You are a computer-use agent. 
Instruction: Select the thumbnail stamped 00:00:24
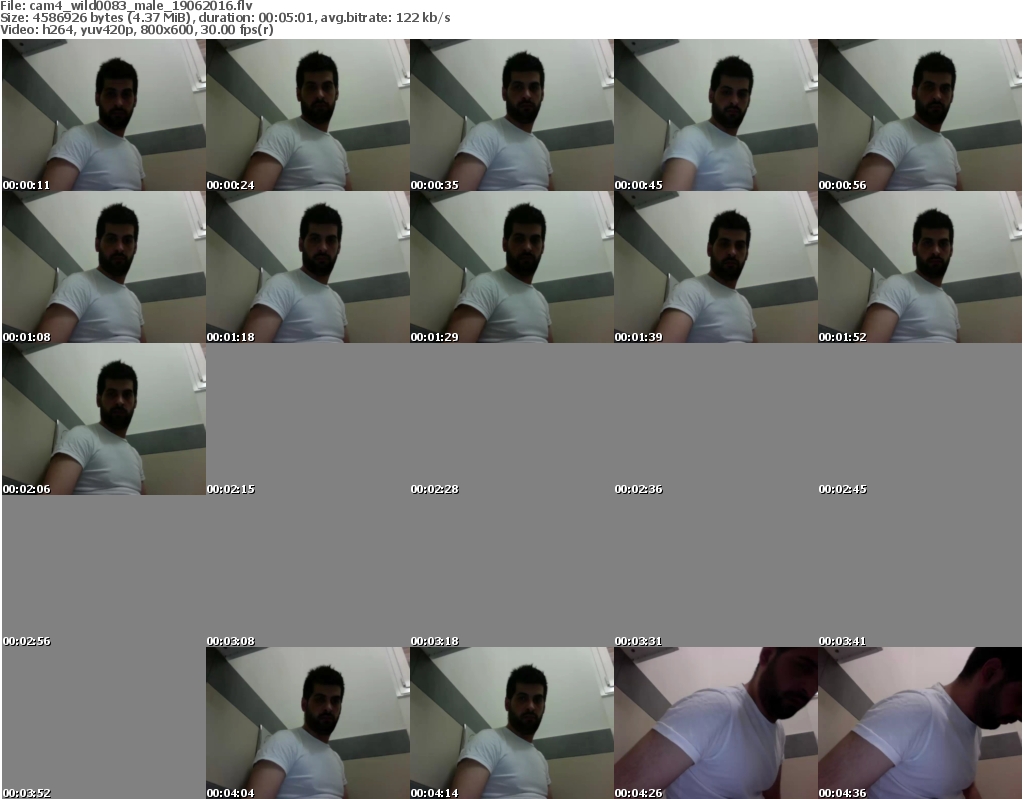(308, 115)
